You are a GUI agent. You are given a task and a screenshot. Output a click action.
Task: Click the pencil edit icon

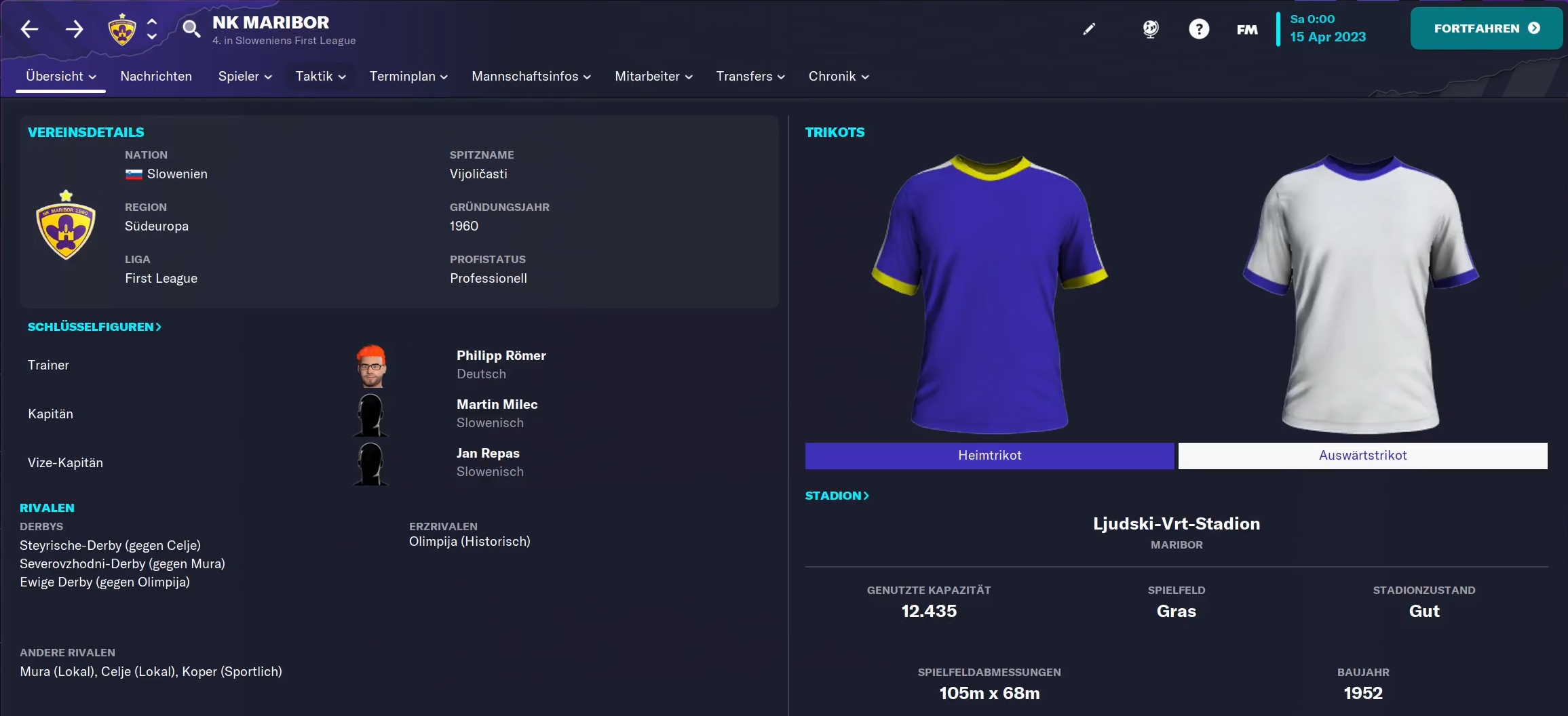1088,29
